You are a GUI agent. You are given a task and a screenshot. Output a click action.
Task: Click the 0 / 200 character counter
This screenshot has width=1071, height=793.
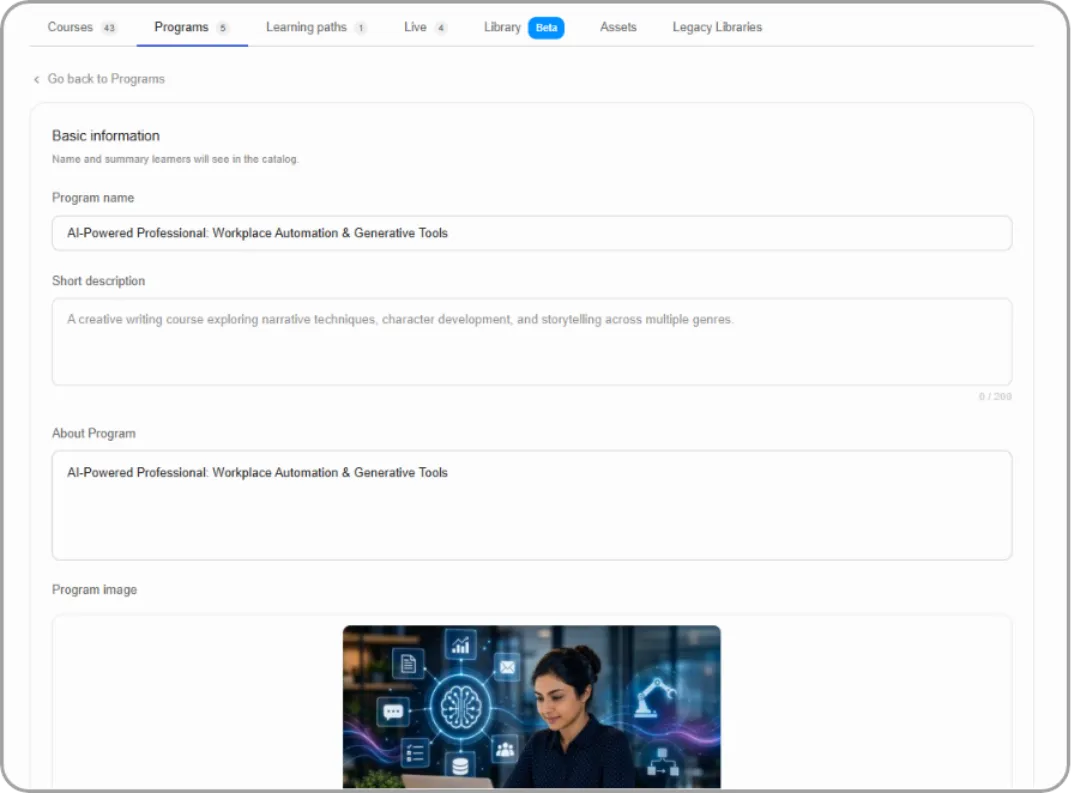(994, 397)
